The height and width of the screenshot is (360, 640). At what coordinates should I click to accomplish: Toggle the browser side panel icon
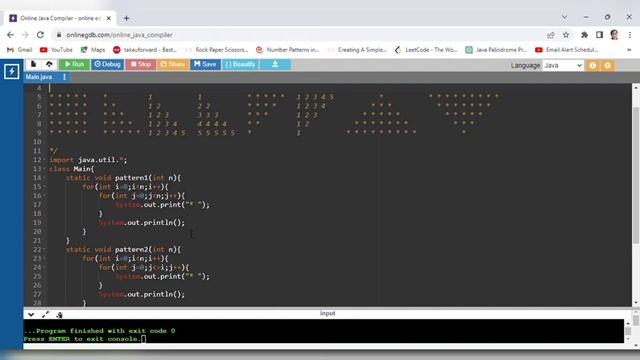(x=599, y=35)
